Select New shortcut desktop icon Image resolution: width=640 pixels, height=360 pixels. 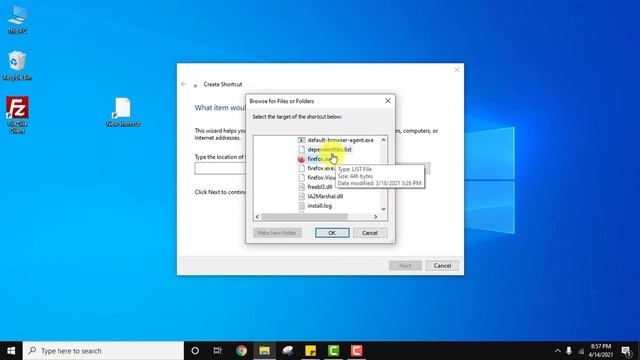coord(122,112)
